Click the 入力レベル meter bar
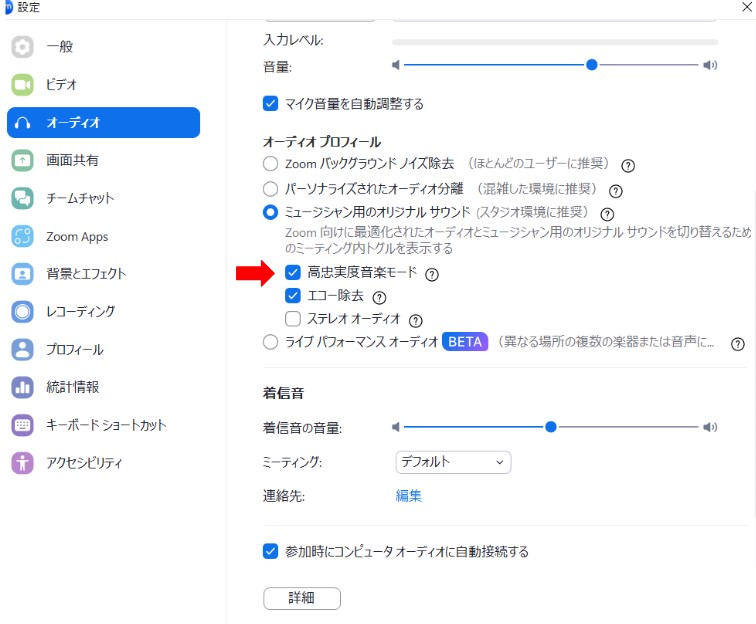The width and height of the screenshot is (756, 624). tap(555, 42)
